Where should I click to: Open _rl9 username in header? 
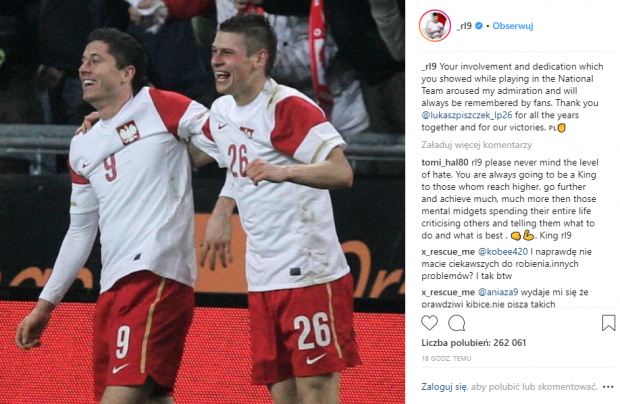tap(464, 26)
